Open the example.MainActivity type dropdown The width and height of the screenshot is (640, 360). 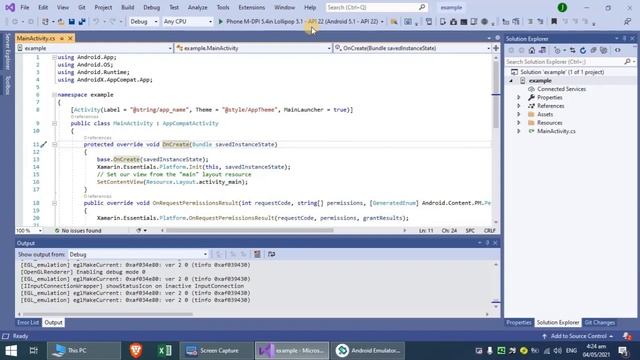click(253, 48)
